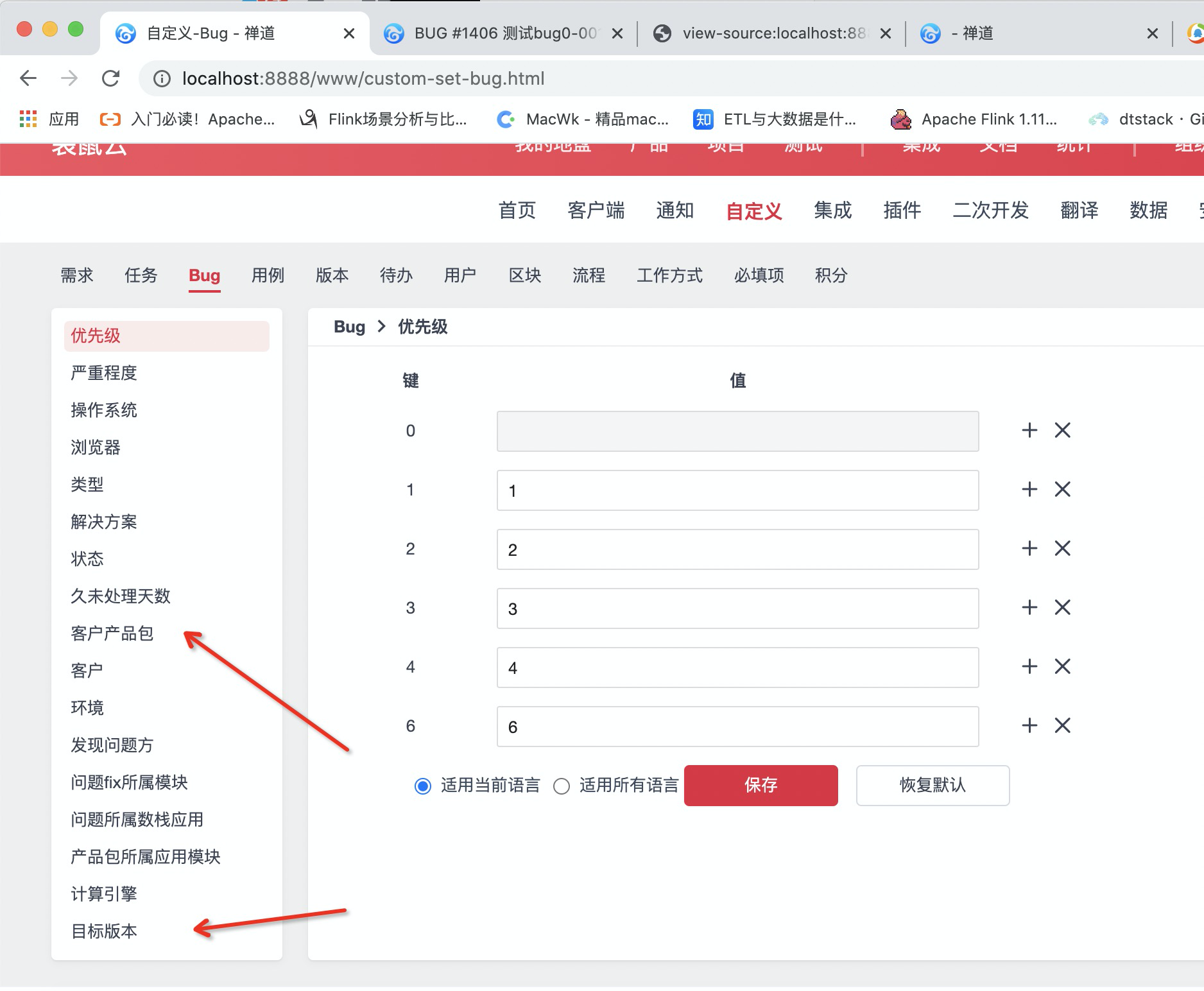Add a row after key 3

click(1029, 607)
